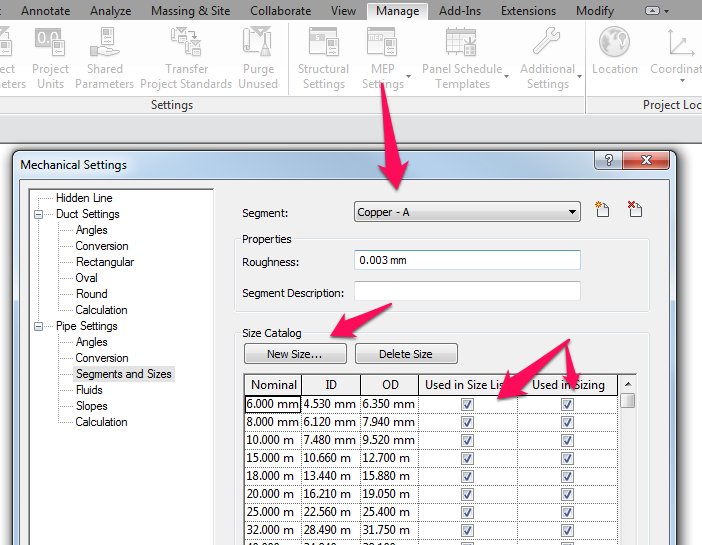This screenshot has height=545, width=702.
Task: Uncheck Used in Sizing for 18.000 row
Action: tap(567, 476)
